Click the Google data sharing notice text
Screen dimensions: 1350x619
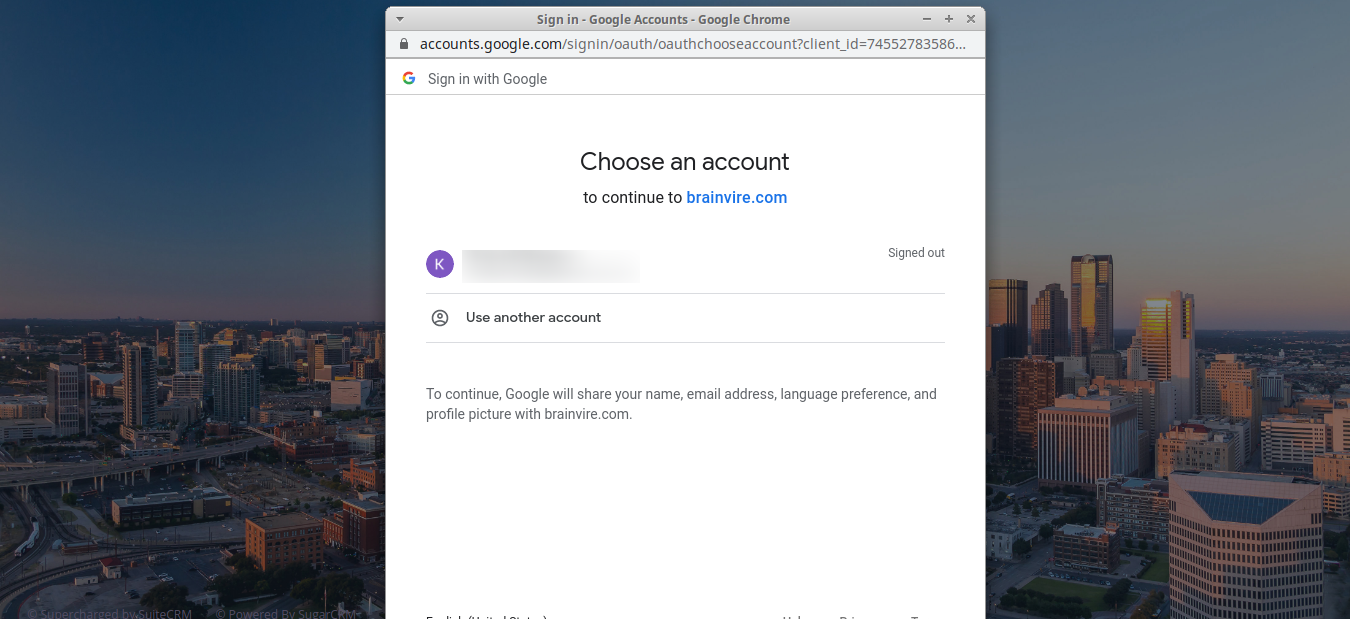point(681,404)
